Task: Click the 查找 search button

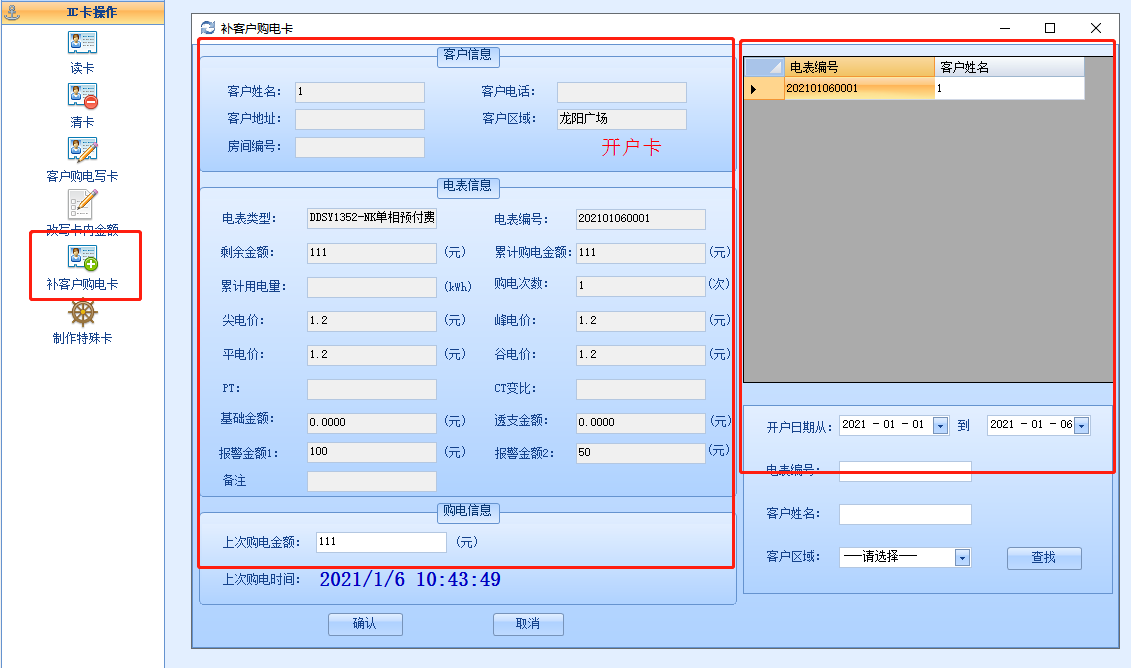Action: pos(1043,558)
